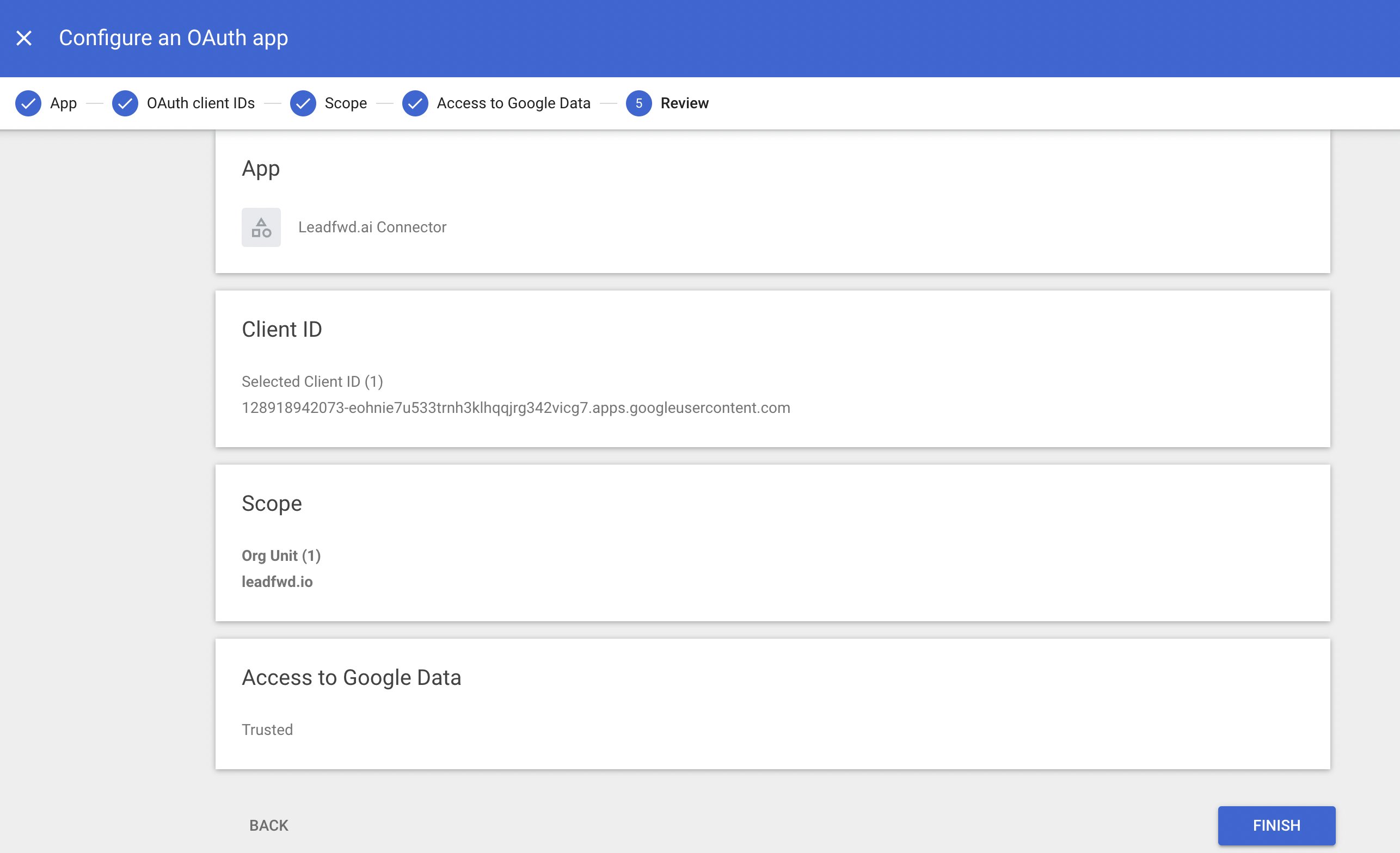Click the Leadfwd.ai Connector app icon
Image resolution: width=1400 pixels, height=853 pixels.
pyautogui.click(x=261, y=227)
